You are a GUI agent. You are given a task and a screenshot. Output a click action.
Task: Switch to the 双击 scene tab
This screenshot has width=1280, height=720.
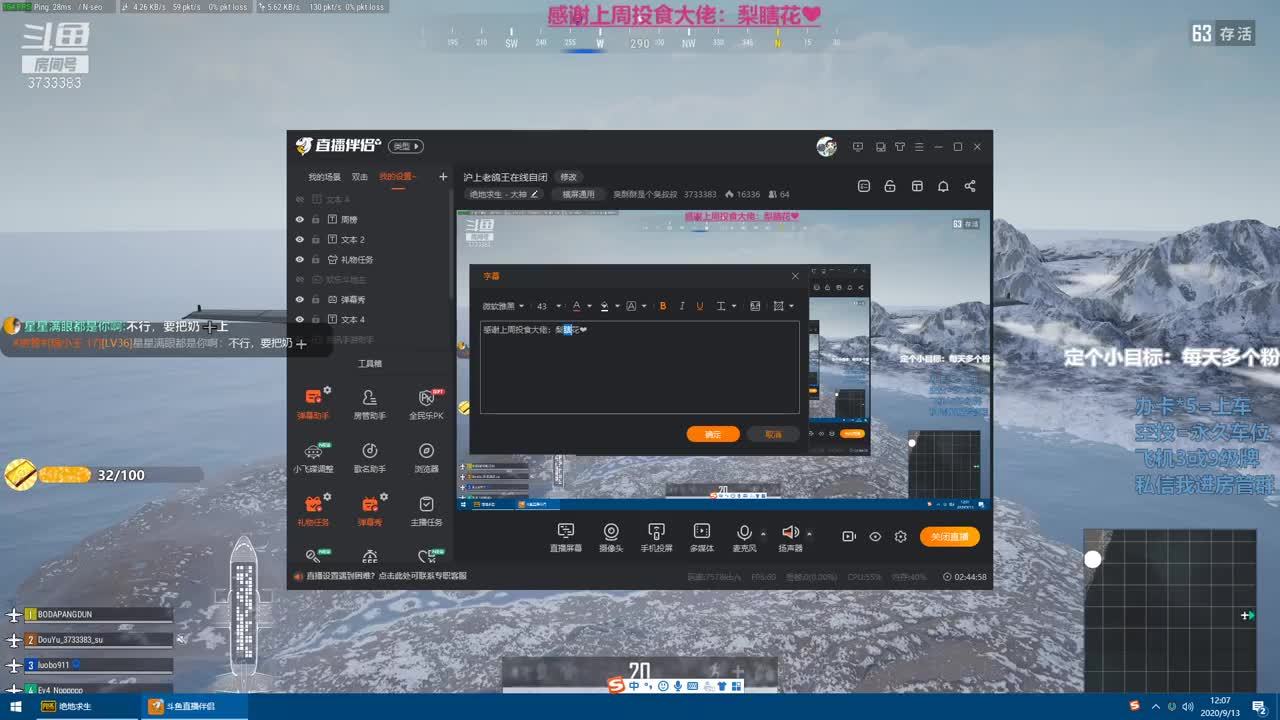point(360,177)
